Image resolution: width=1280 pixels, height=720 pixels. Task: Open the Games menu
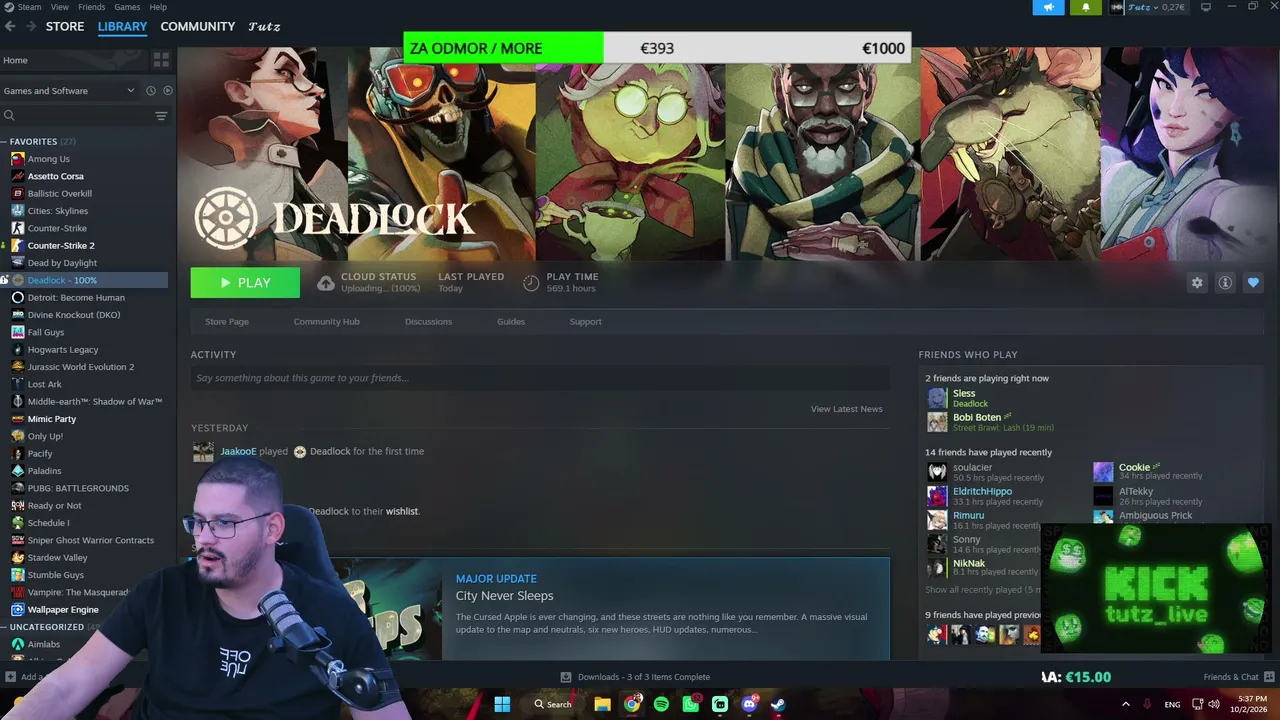pyautogui.click(x=127, y=7)
